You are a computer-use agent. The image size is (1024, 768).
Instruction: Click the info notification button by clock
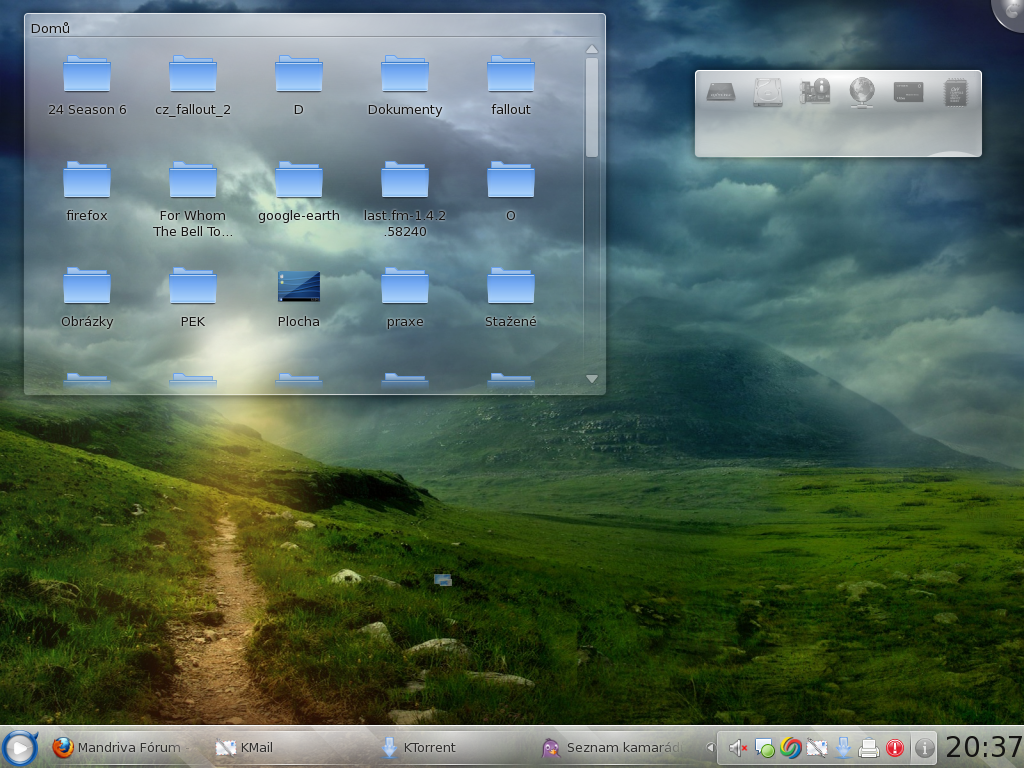point(925,748)
